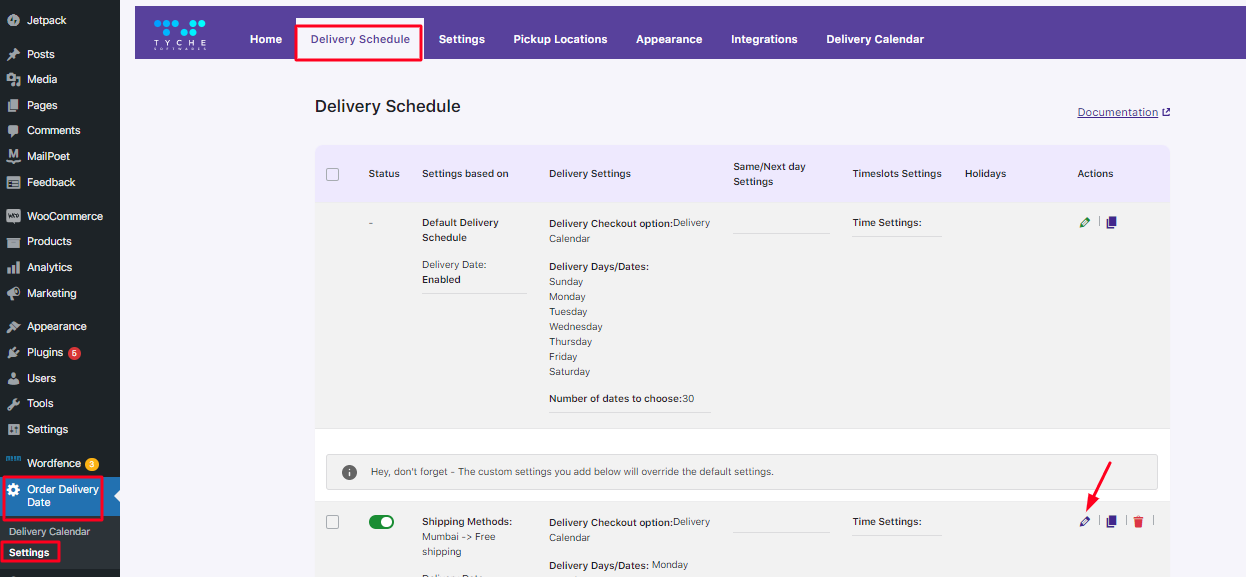This screenshot has width=1246, height=577.
Task: Duplicate the Mumbai Free shipping schedule
Action: (1111, 522)
